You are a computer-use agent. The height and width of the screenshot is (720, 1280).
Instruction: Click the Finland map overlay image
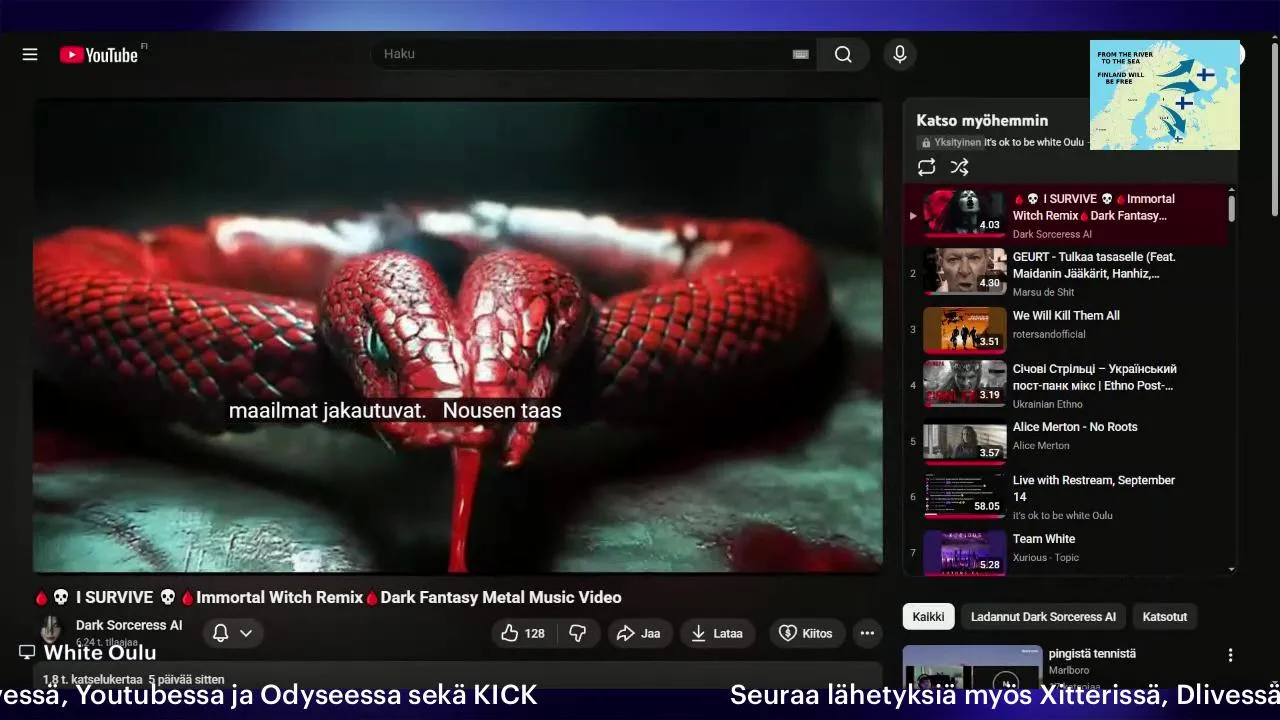1165,95
